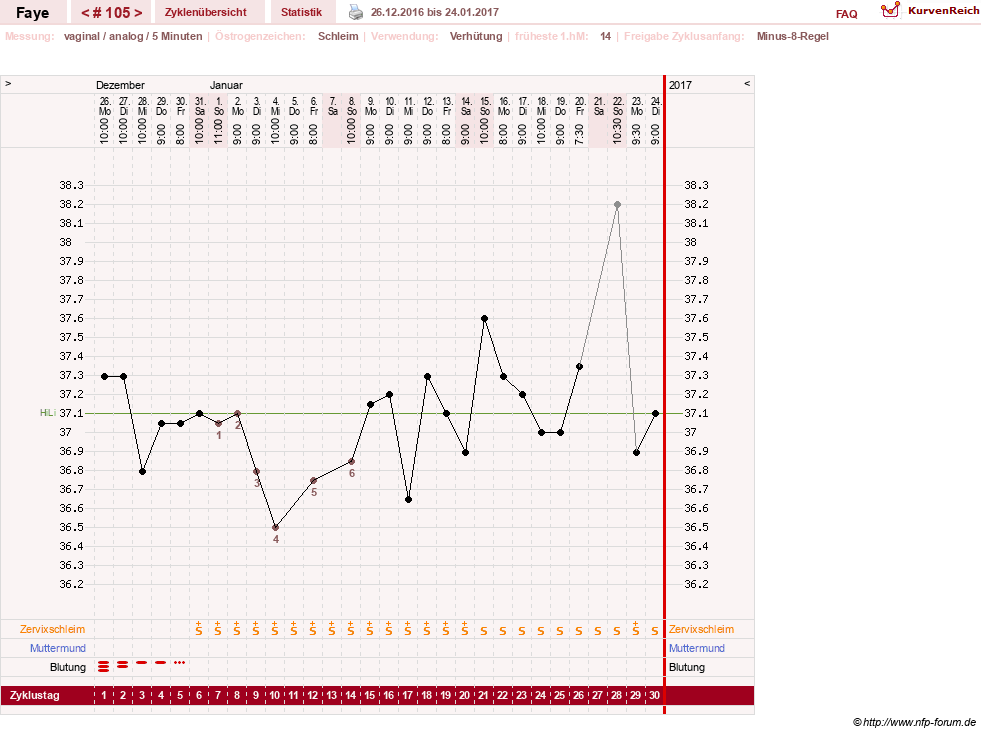Click the S+ mucus symbol on cycle day 6
The width and height of the screenshot is (981, 734).
[x=199, y=629]
